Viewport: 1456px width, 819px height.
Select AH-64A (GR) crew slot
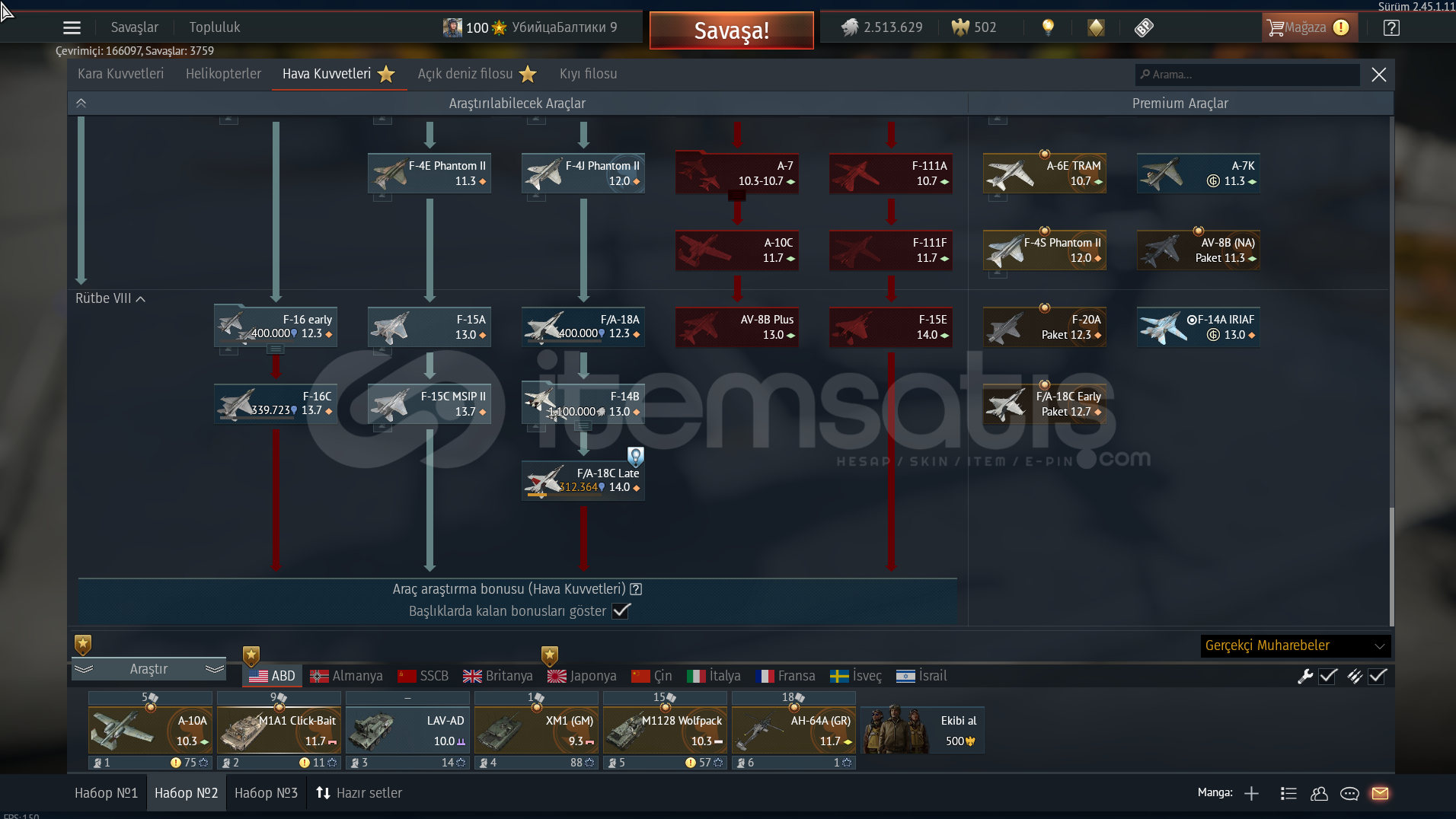[x=793, y=731]
